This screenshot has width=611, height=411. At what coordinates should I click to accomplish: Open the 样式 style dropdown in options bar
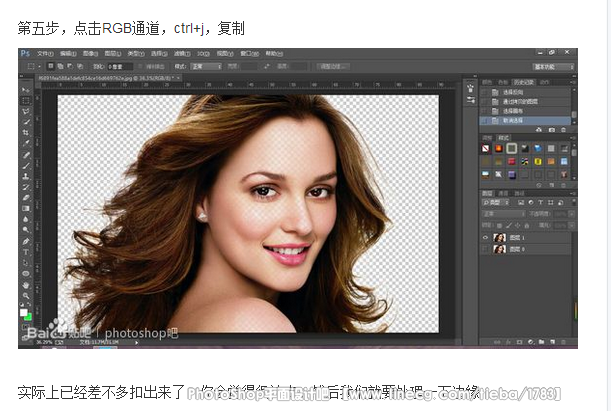206,67
